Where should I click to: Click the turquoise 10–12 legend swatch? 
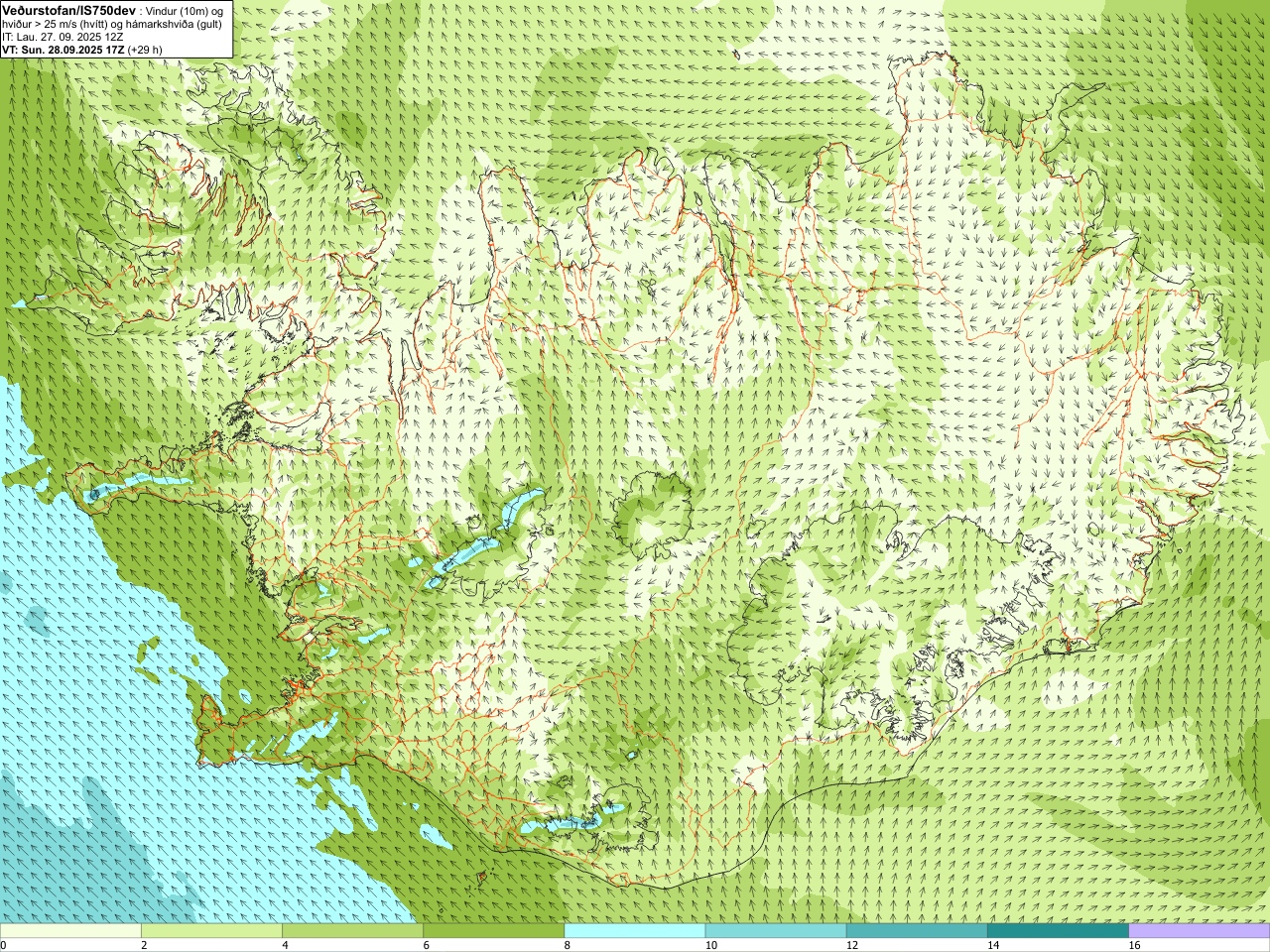tap(776, 931)
